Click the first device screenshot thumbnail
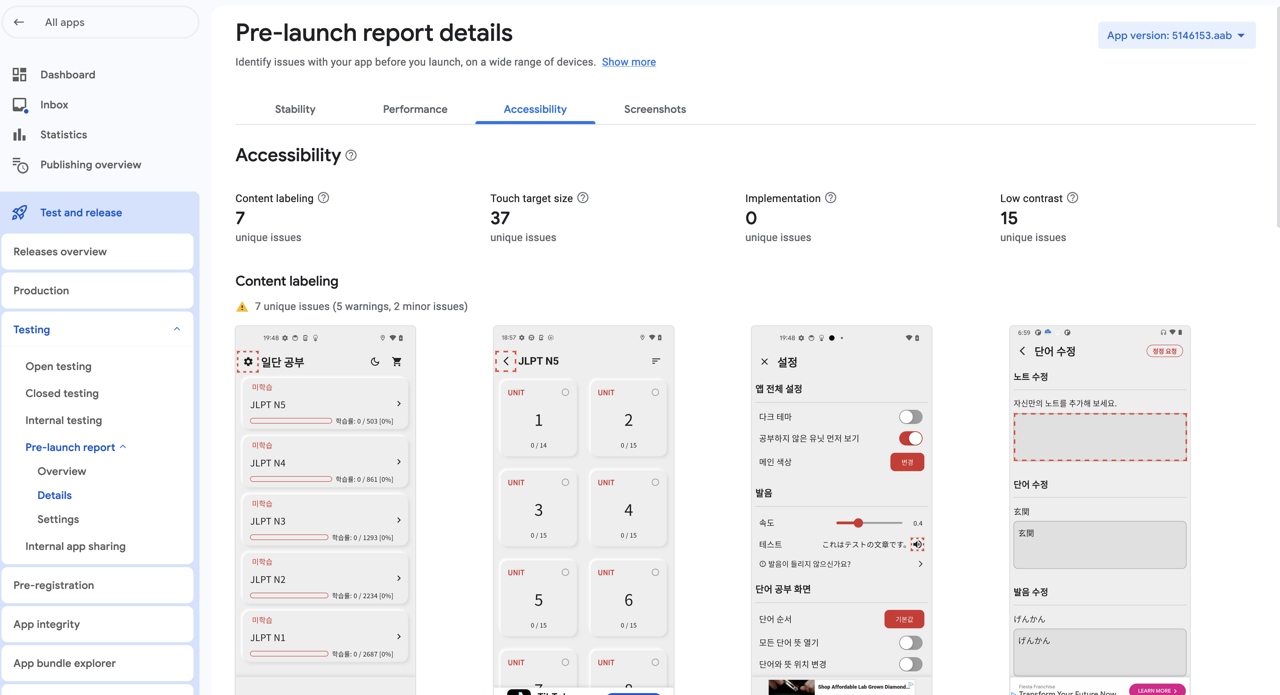Viewport: 1280px width, 695px height. [324, 510]
